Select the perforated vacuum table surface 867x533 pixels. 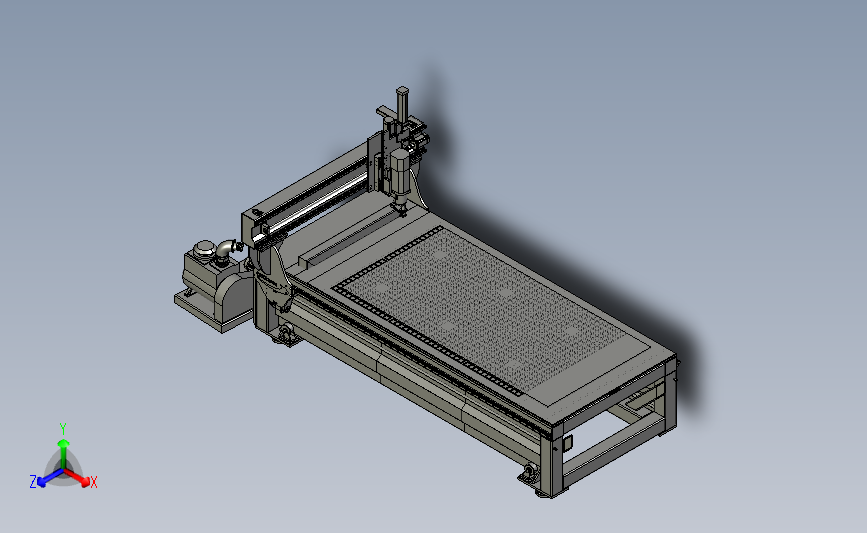(482, 310)
